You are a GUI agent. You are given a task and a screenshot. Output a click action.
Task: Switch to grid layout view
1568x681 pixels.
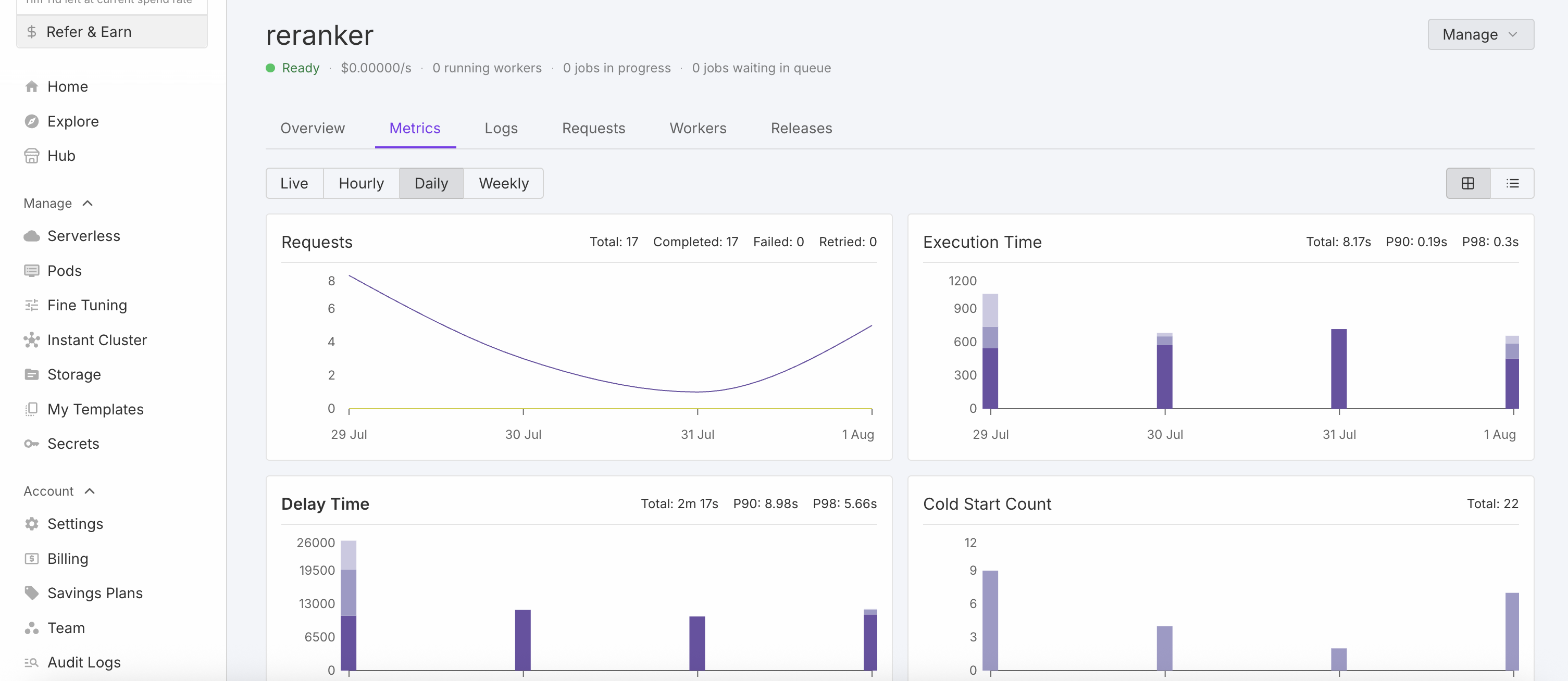tap(1467, 183)
